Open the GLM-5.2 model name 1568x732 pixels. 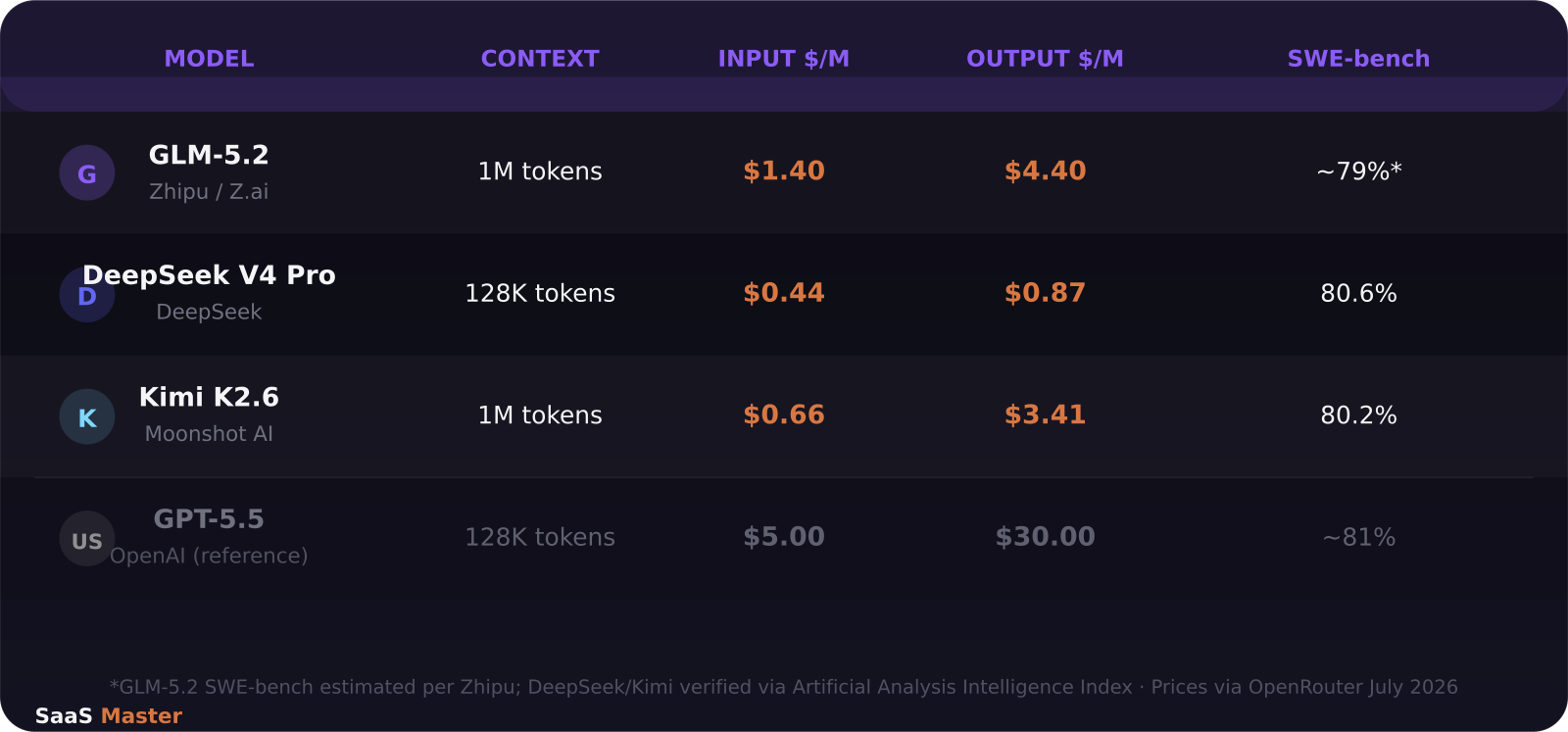pyautogui.click(x=209, y=155)
